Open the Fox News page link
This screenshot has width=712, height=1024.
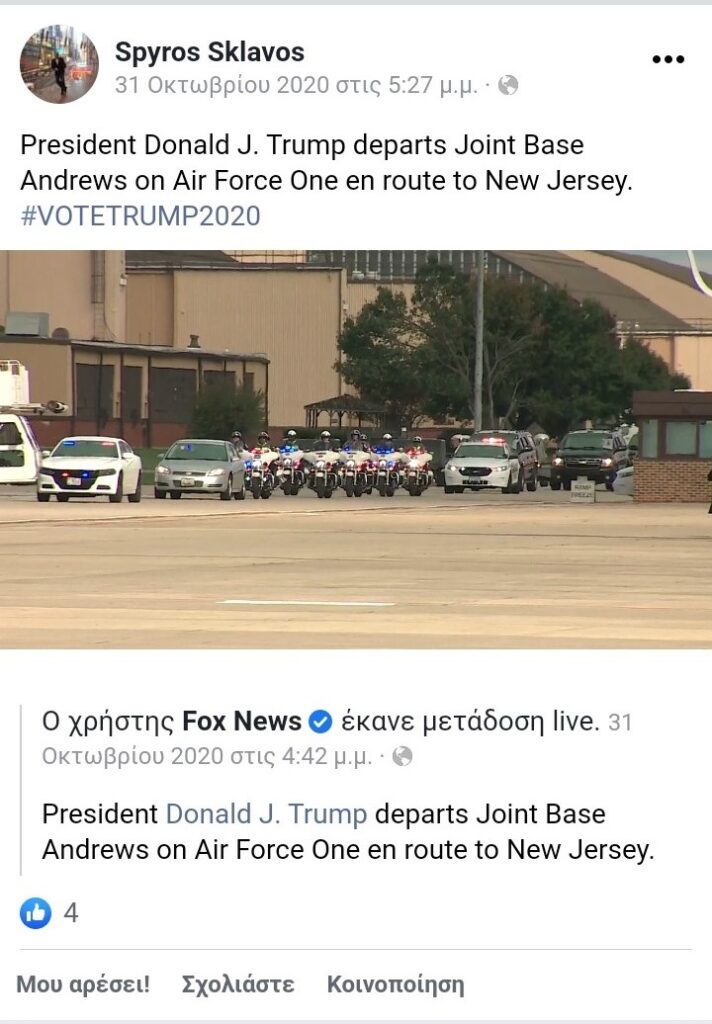pos(242,721)
